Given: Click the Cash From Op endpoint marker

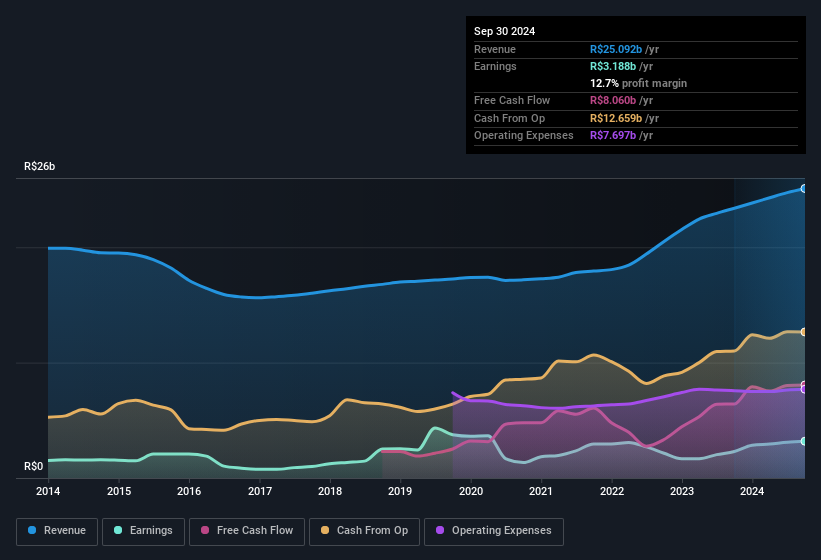Looking at the screenshot, I should [x=804, y=332].
